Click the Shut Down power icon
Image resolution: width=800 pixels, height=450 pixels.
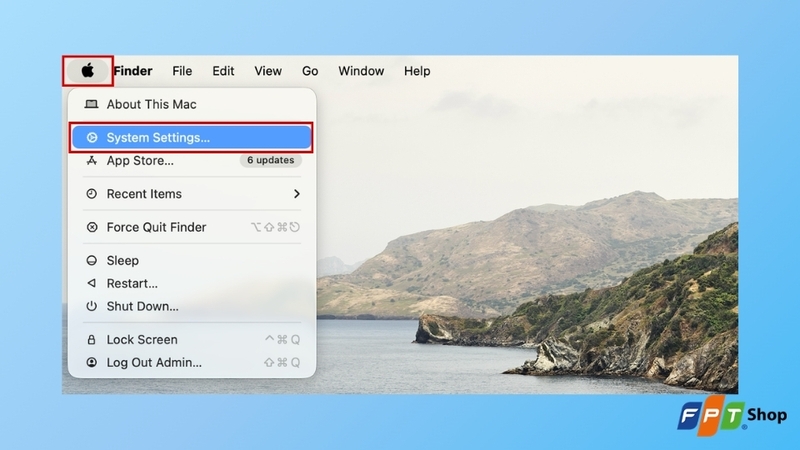(x=92, y=306)
